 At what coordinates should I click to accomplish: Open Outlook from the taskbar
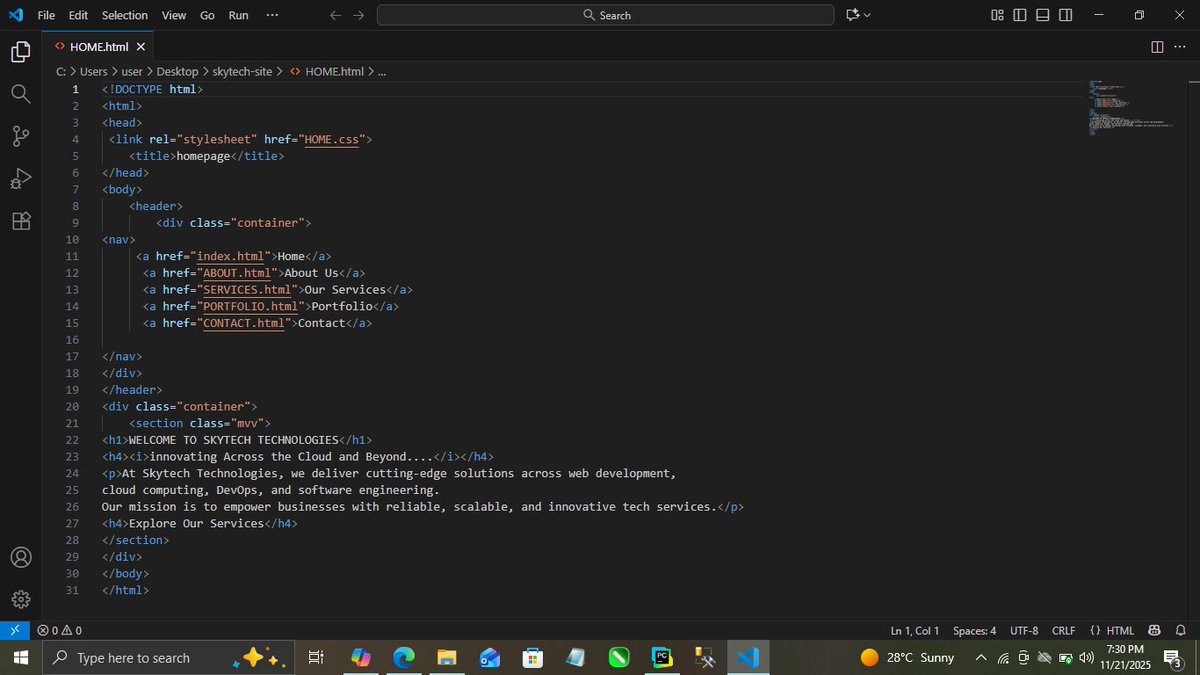tap(489, 658)
